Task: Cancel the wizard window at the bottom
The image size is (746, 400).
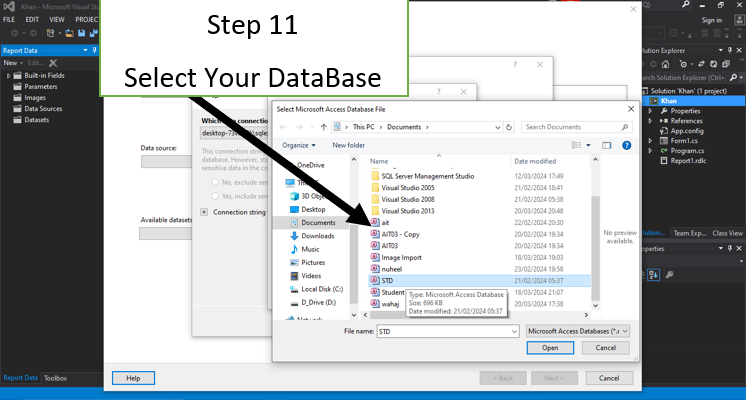Action: (x=609, y=378)
